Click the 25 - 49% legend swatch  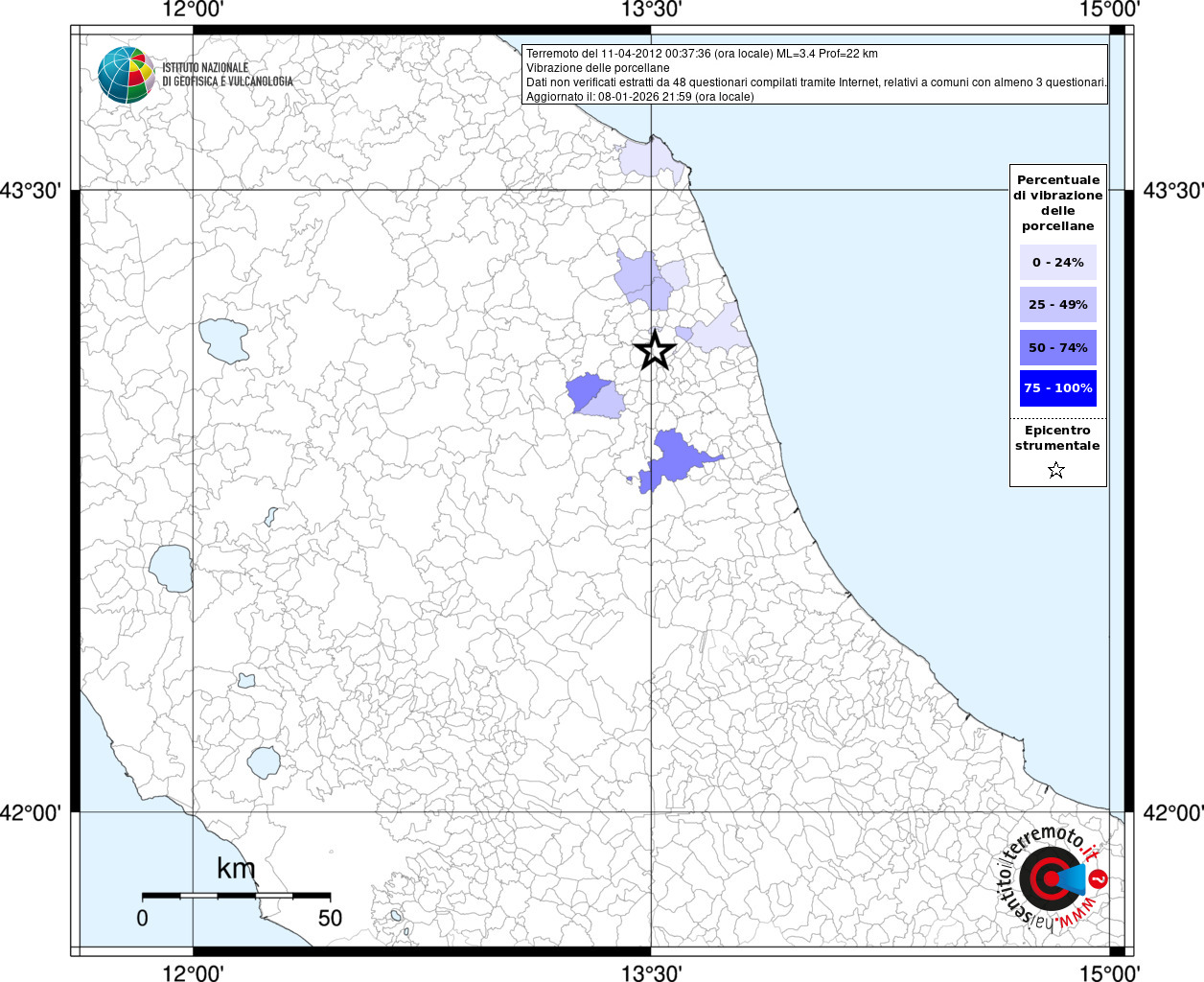1057,305
